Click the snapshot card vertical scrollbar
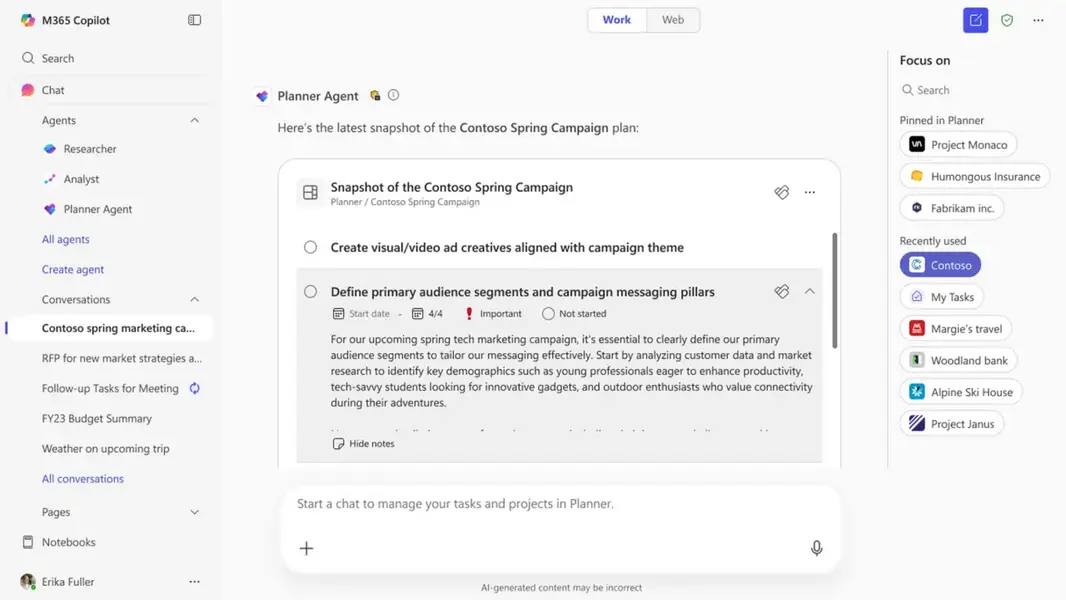The width and height of the screenshot is (1066, 600). pos(834,291)
